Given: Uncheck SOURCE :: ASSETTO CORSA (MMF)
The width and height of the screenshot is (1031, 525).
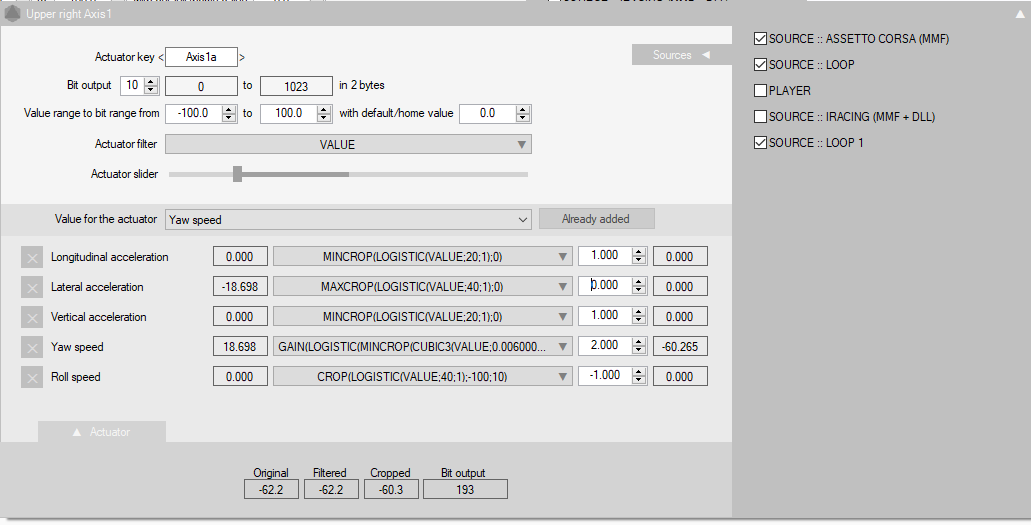Looking at the screenshot, I should (760, 39).
